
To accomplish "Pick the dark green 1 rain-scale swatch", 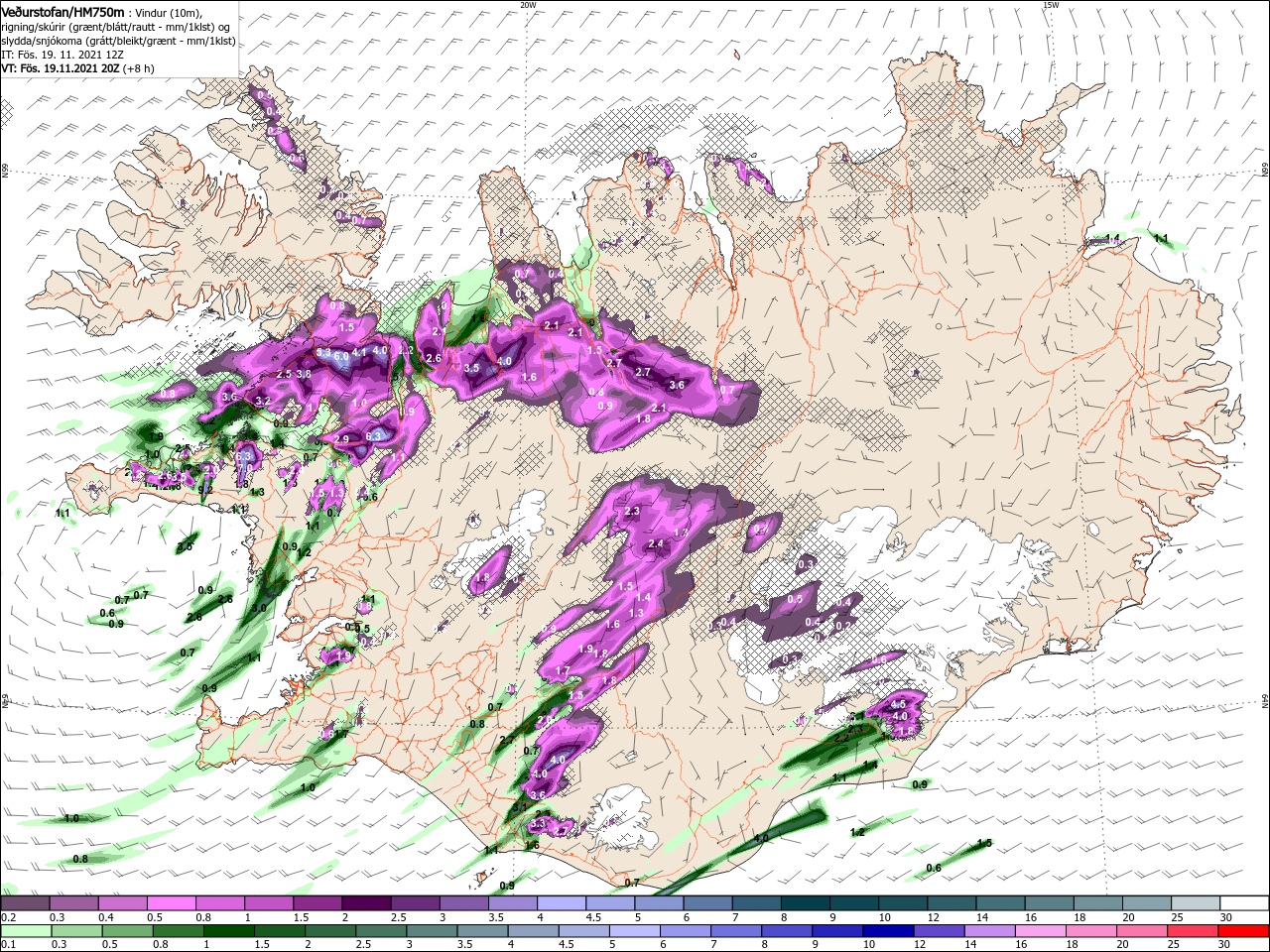I will point(227,932).
